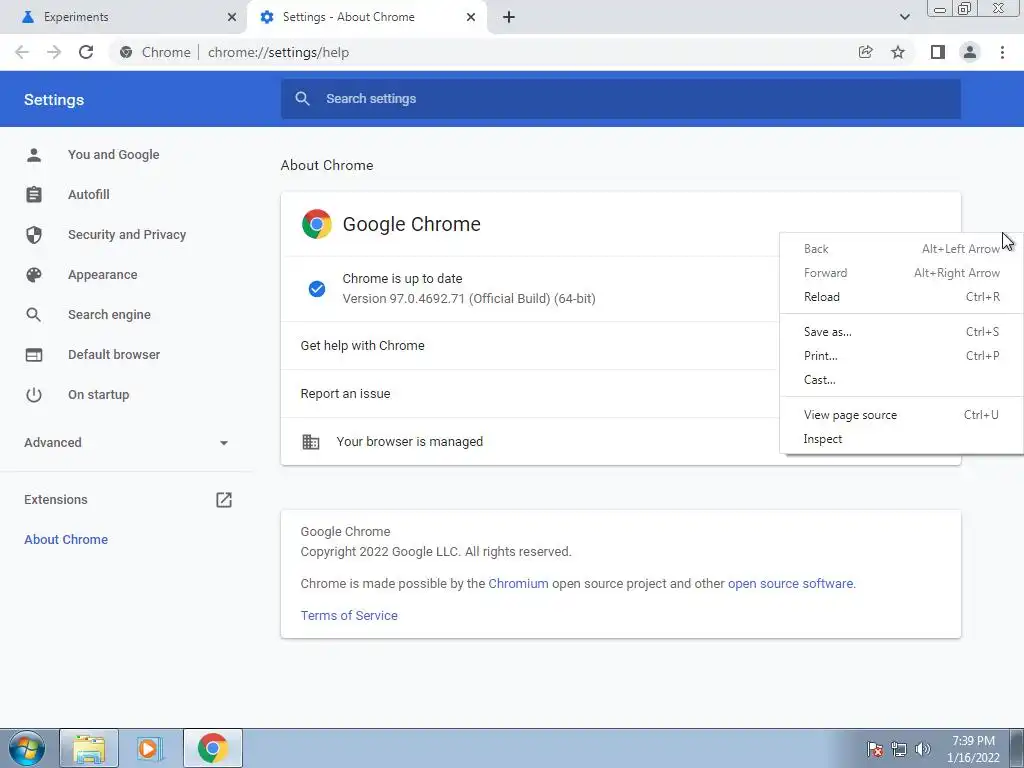The image size is (1024, 768).
Task: Open Appearance settings
Action: (x=103, y=275)
